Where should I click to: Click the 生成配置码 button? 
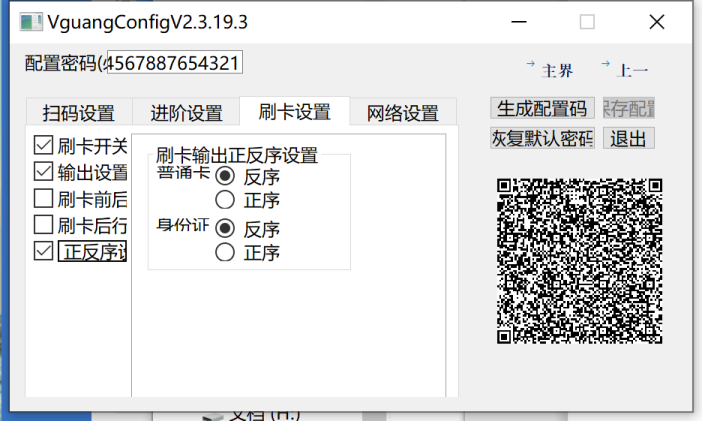pyautogui.click(x=542, y=108)
